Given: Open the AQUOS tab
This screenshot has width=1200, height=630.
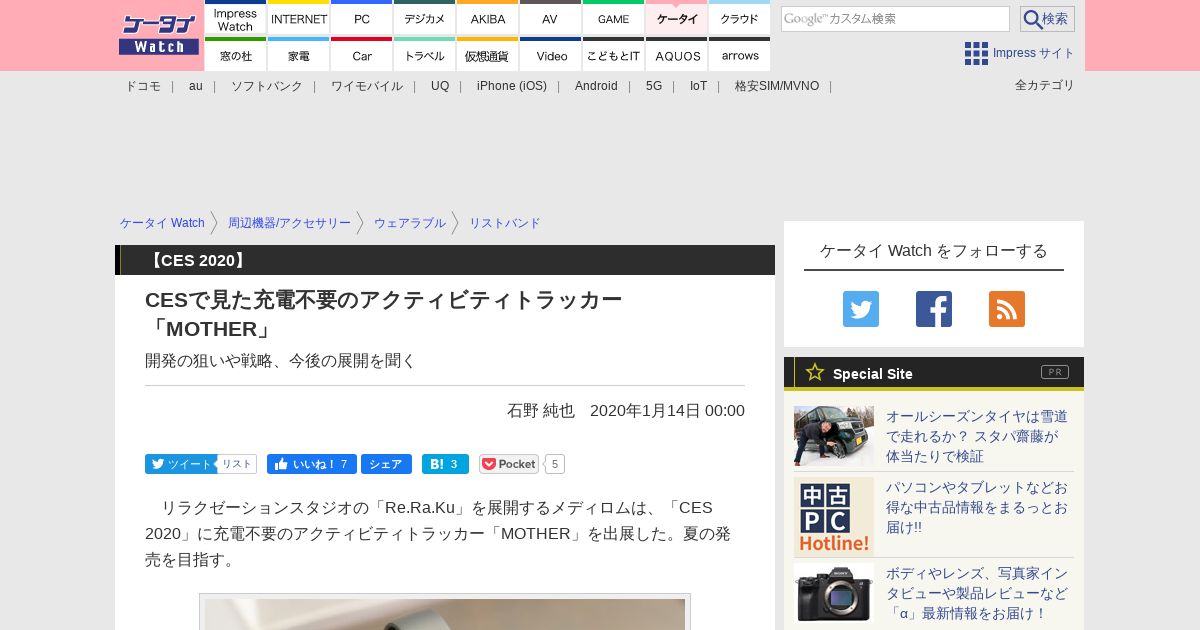Looking at the screenshot, I should click(677, 55).
